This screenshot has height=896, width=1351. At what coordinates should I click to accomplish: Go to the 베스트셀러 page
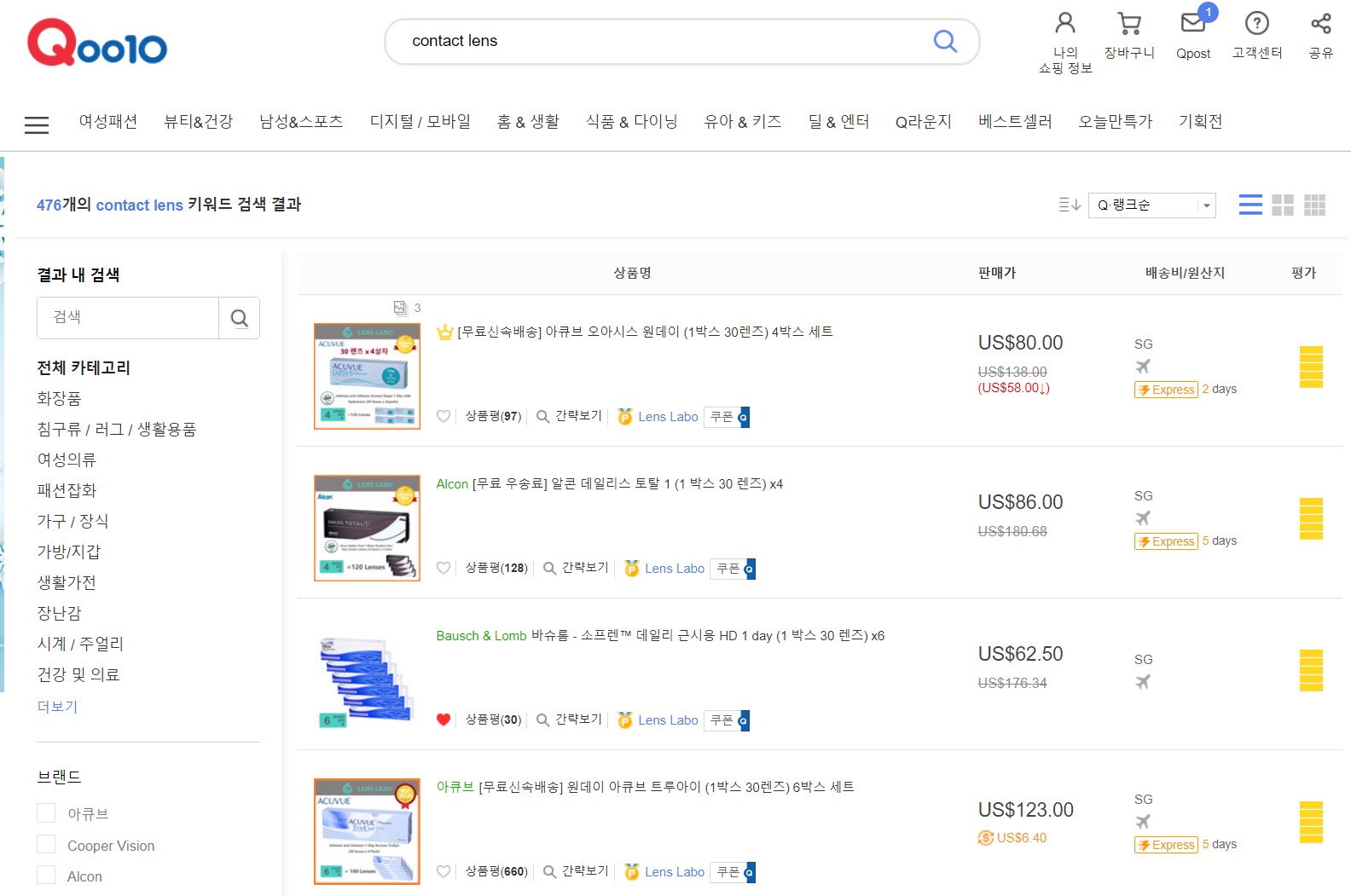(1015, 122)
